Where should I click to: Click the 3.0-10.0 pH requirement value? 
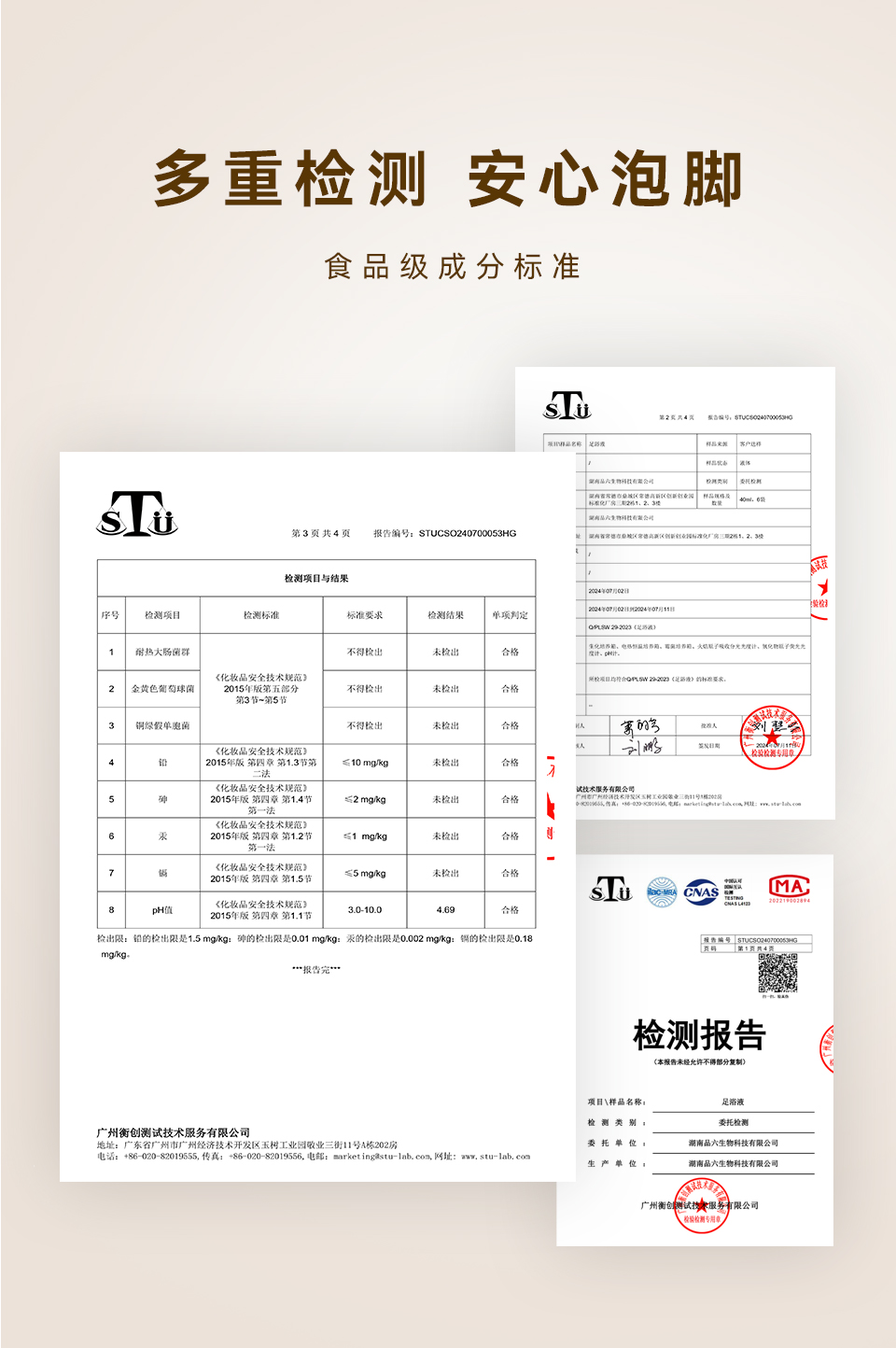pos(365,909)
